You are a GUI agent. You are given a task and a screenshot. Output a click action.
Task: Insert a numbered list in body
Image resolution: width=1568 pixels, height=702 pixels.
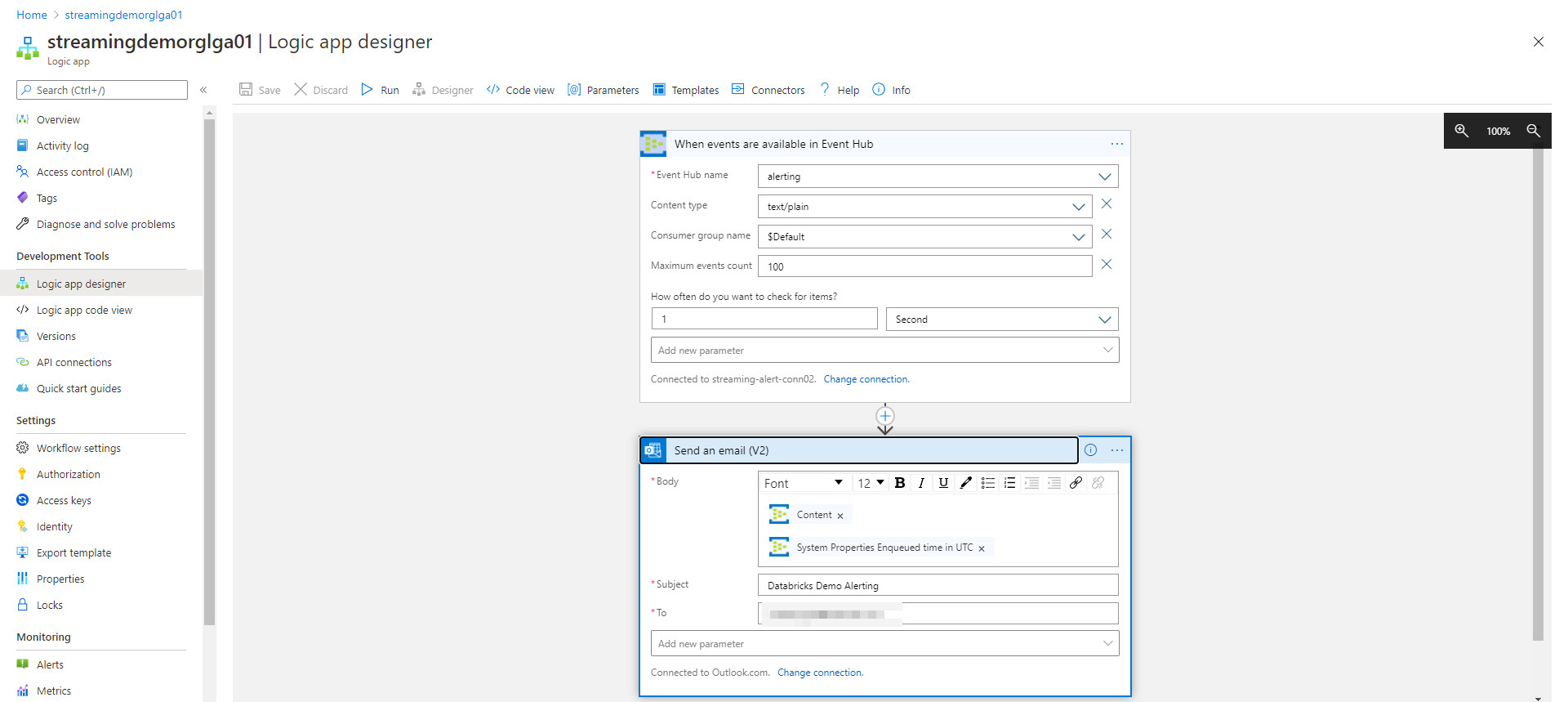(1010, 483)
